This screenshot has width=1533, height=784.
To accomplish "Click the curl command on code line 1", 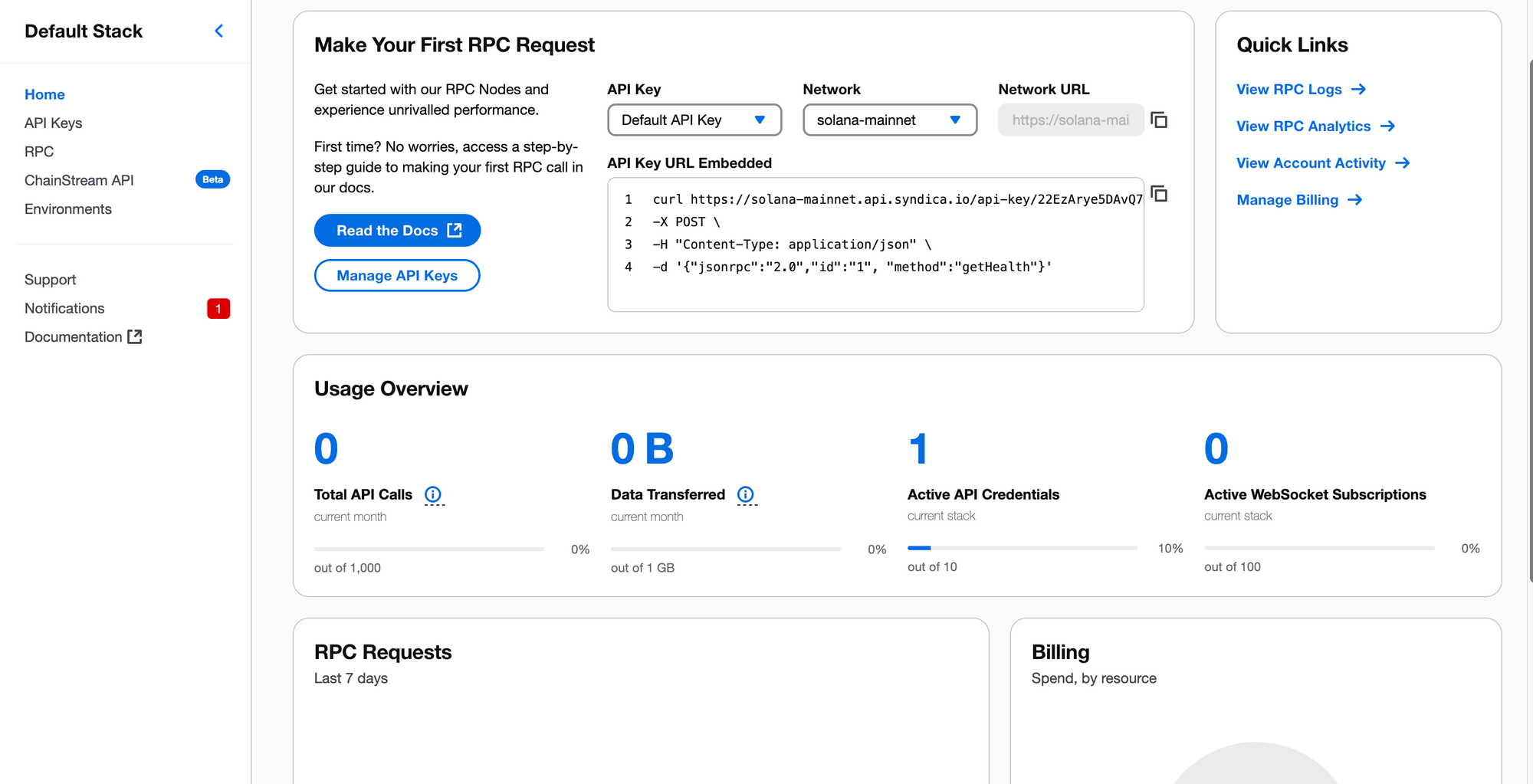I will pyautogui.click(x=898, y=199).
